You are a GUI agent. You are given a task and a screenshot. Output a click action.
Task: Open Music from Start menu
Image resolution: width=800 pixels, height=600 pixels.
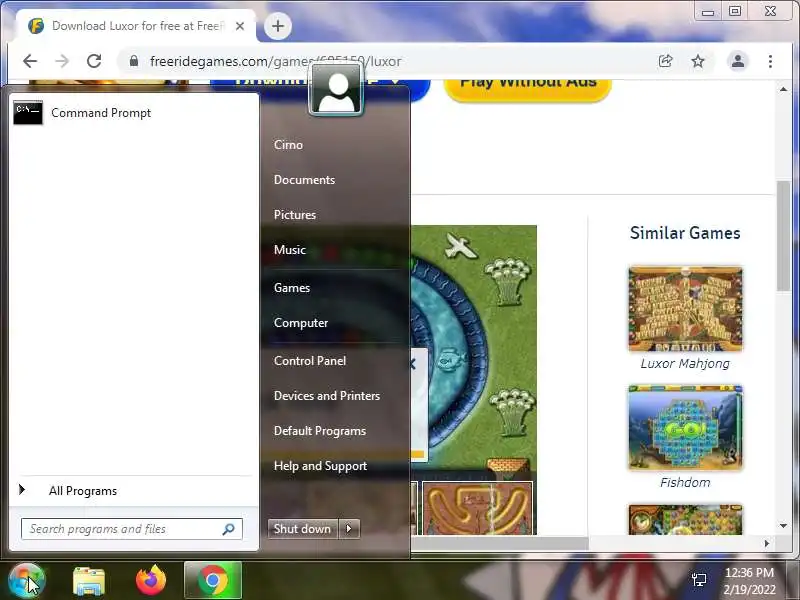point(290,250)
